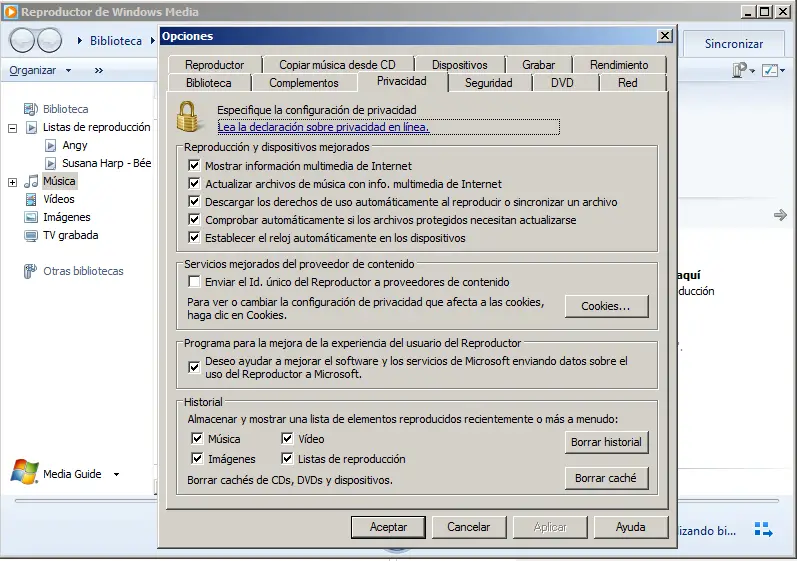The width and height of the screenshot is (797, 561).
Task: Click the switch to now playing icon
Action: click(764, 529)
